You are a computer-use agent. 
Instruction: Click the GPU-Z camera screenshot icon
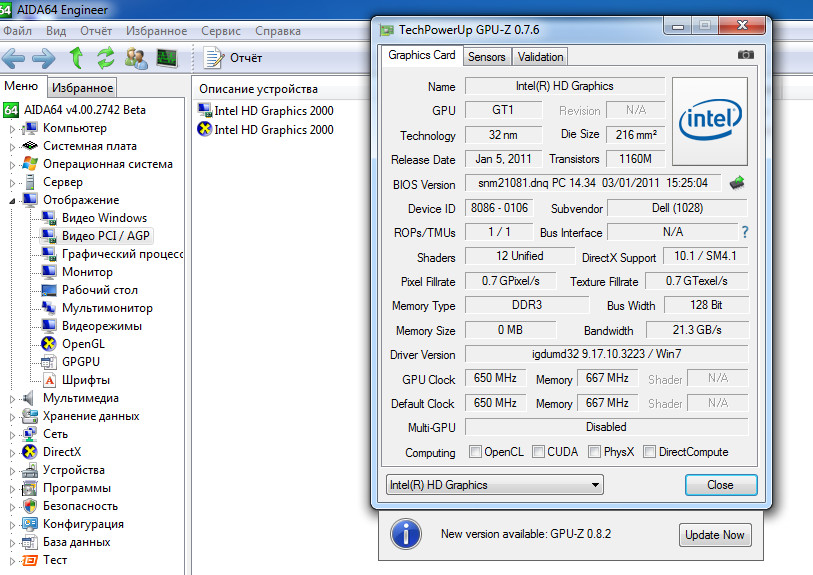coord(745,55)
